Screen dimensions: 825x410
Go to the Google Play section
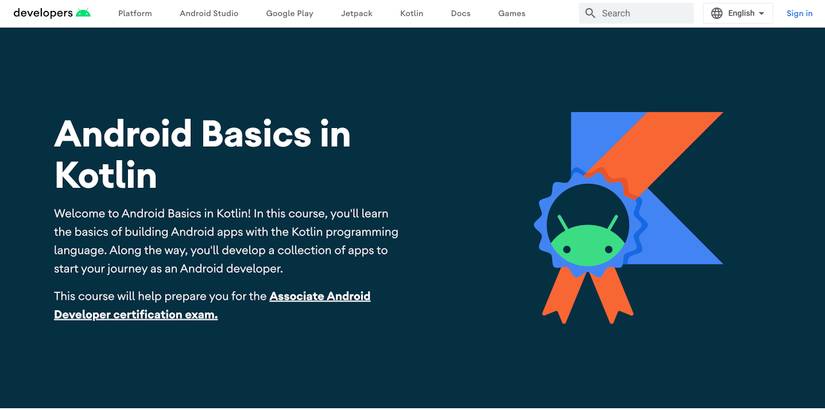(x=289, y=13)
